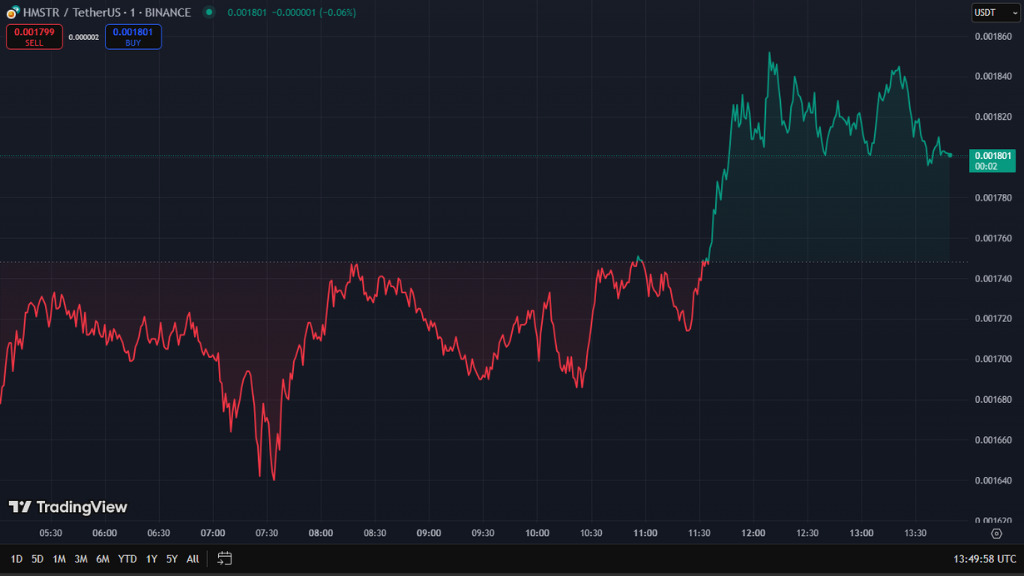
Task: Open the go-to-date calendar icon
Action: pyautogui.click(x=225, y=558)
